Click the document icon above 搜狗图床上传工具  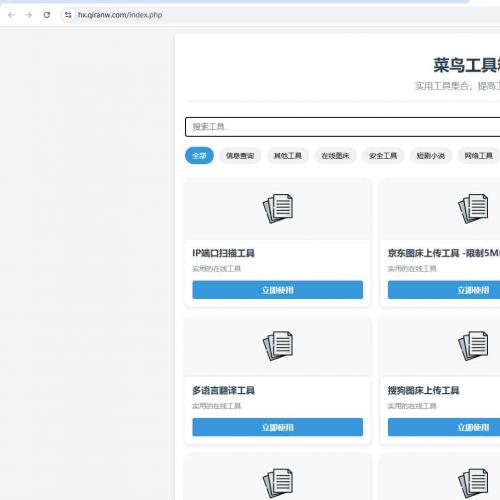pyautogui.click(x=473, y=346)
